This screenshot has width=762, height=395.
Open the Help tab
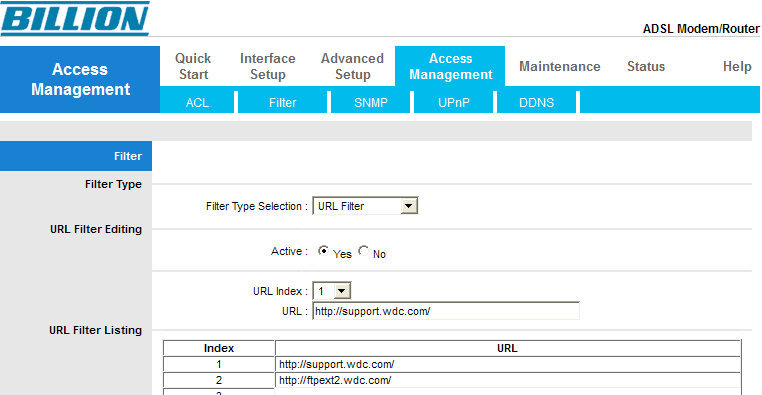(737, 66)
